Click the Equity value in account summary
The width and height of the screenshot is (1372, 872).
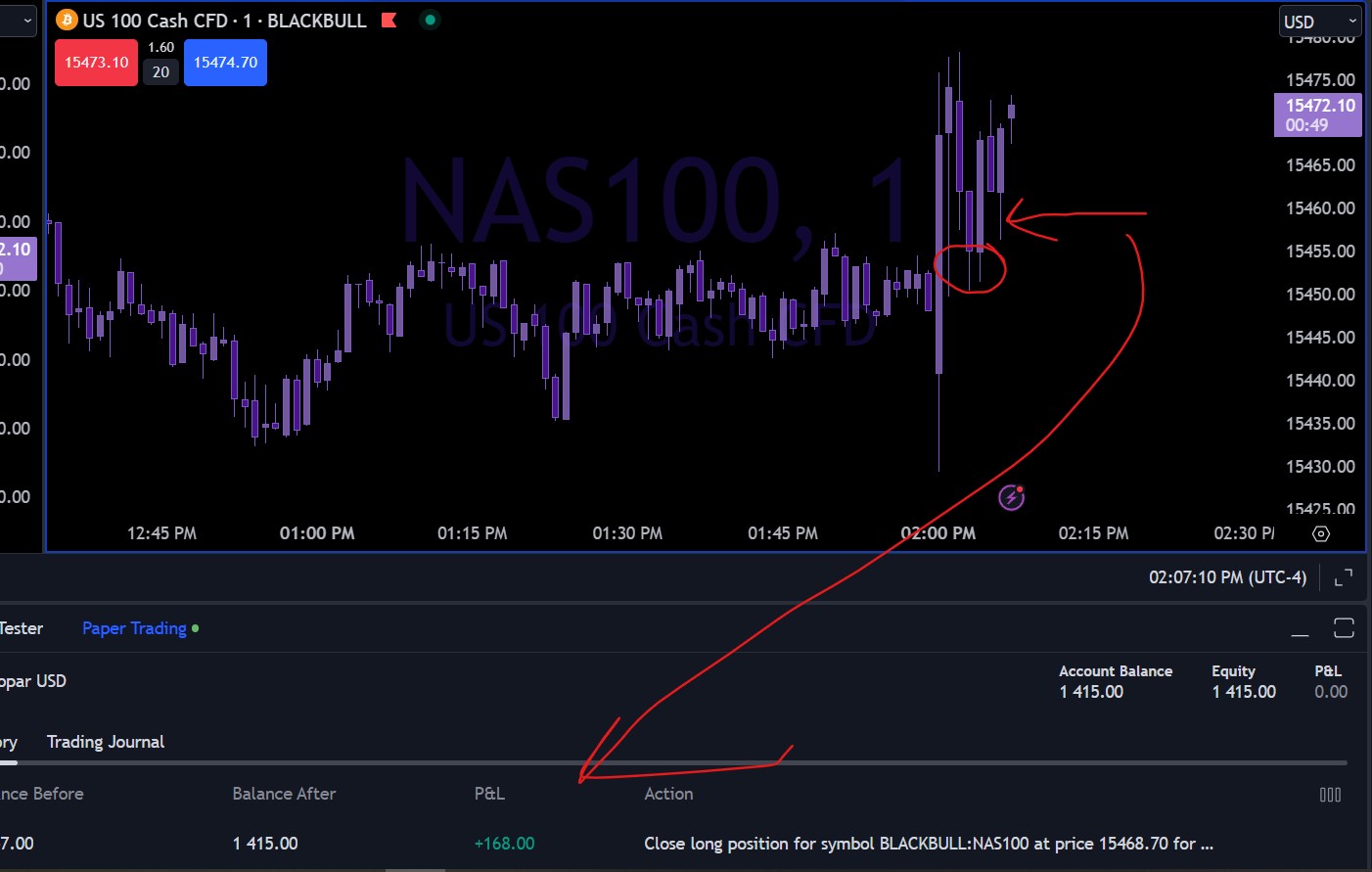(1244, 692)
